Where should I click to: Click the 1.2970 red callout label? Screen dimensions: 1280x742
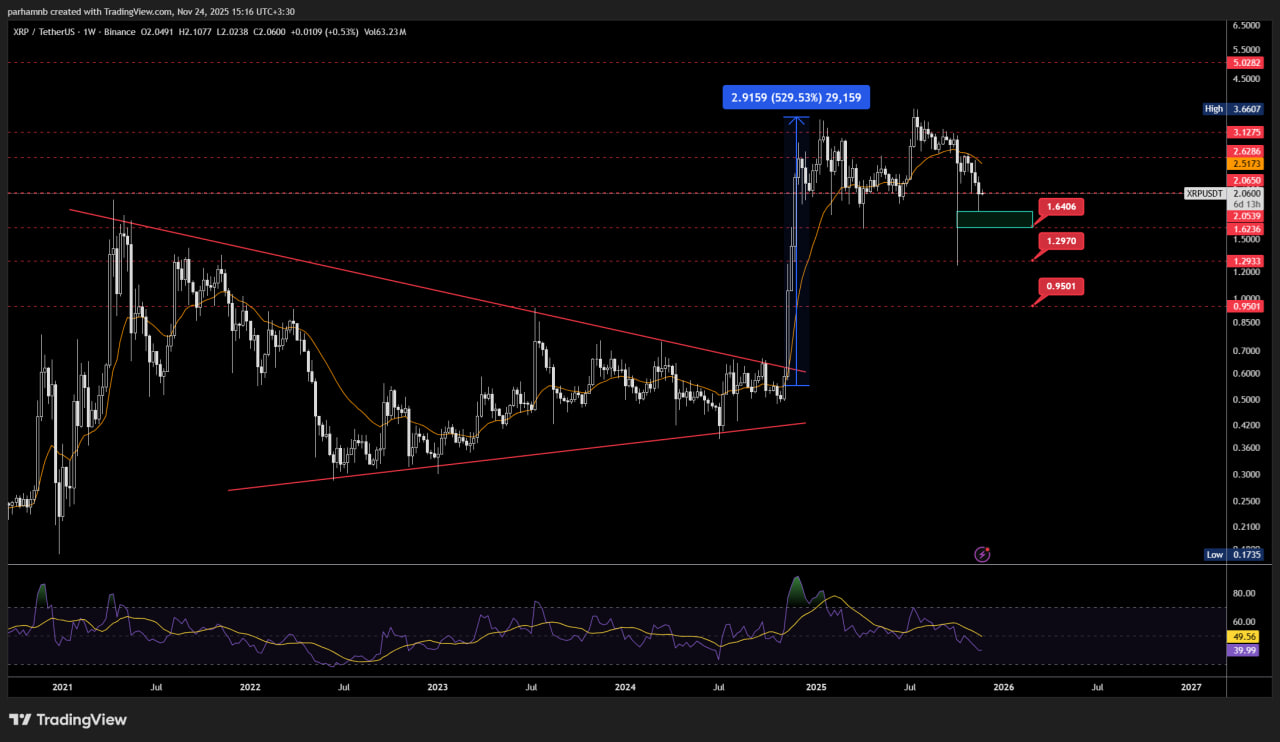(1060, 241)
